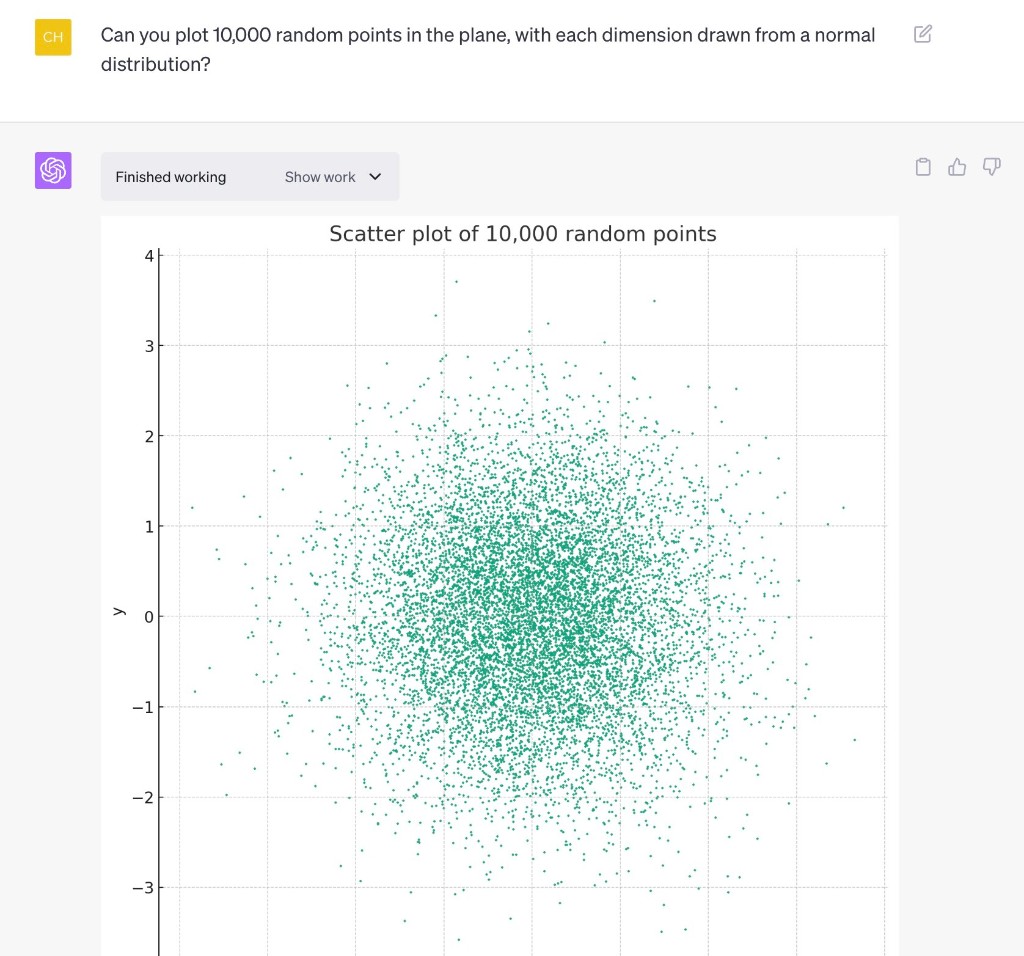Screen dimensions: 1024x956
Task: Click the user prompt about 10,000 random points
Action: pos(487,49)
